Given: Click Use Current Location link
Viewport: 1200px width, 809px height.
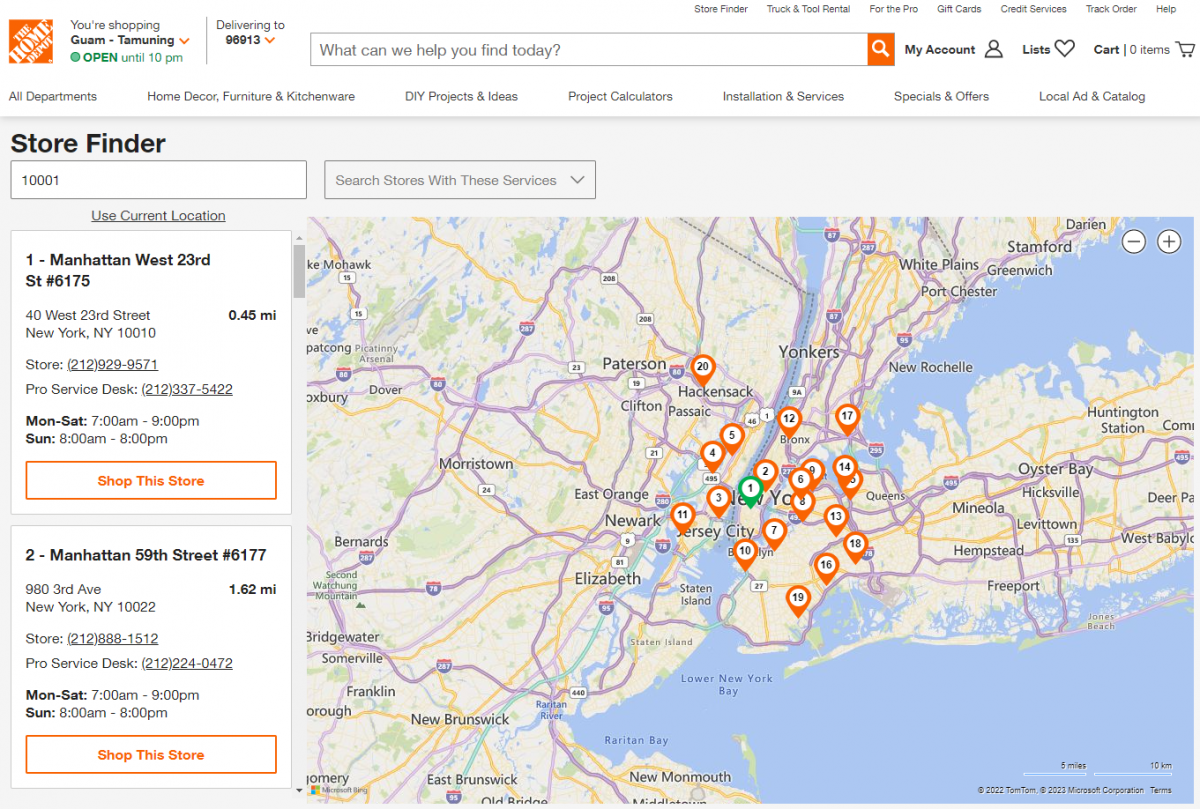Looking at the screenshot, I should point(158,215).
